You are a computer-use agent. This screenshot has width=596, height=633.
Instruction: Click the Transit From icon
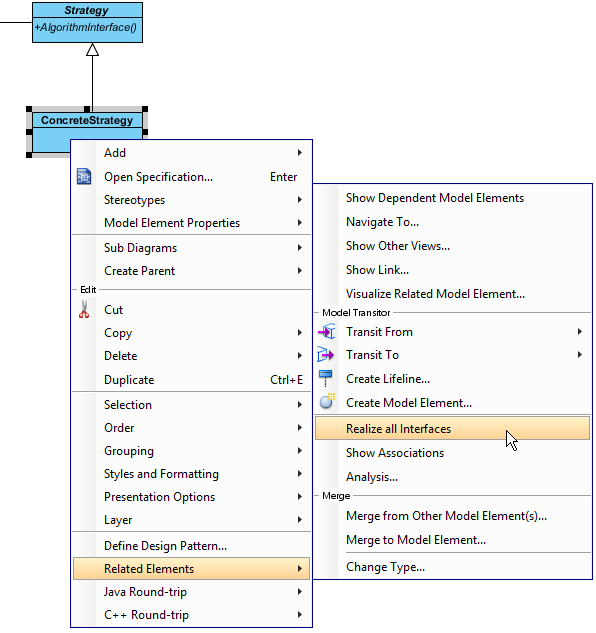coord(326,332)
